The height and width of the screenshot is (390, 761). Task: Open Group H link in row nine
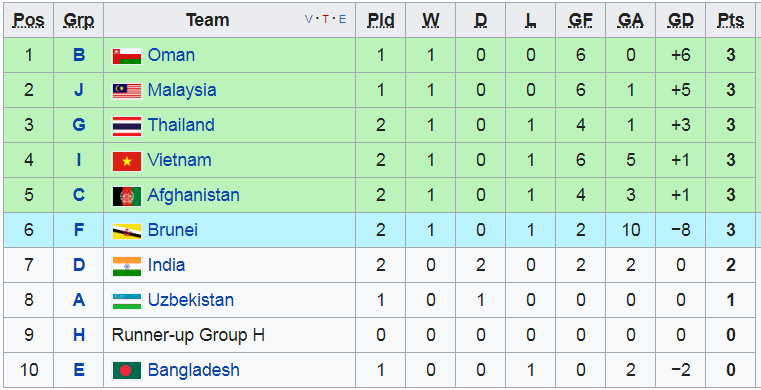(79, 335)
